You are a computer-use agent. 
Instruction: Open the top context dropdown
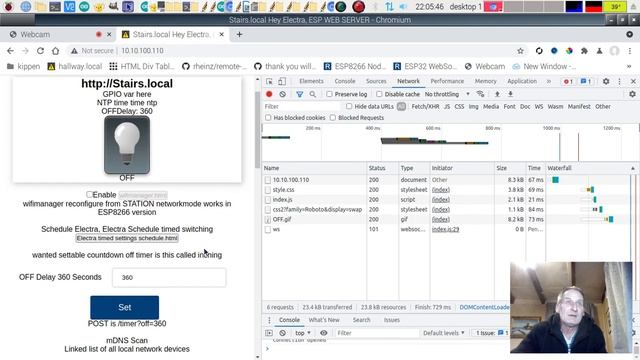click(303, 333)
